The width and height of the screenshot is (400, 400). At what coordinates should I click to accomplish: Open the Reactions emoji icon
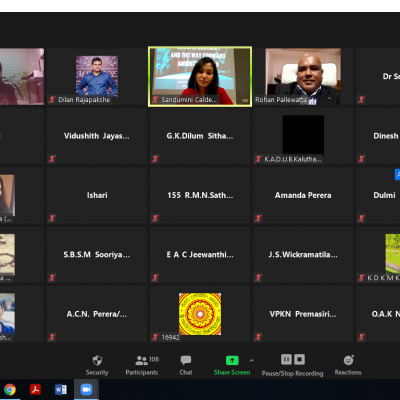(349, 360)
